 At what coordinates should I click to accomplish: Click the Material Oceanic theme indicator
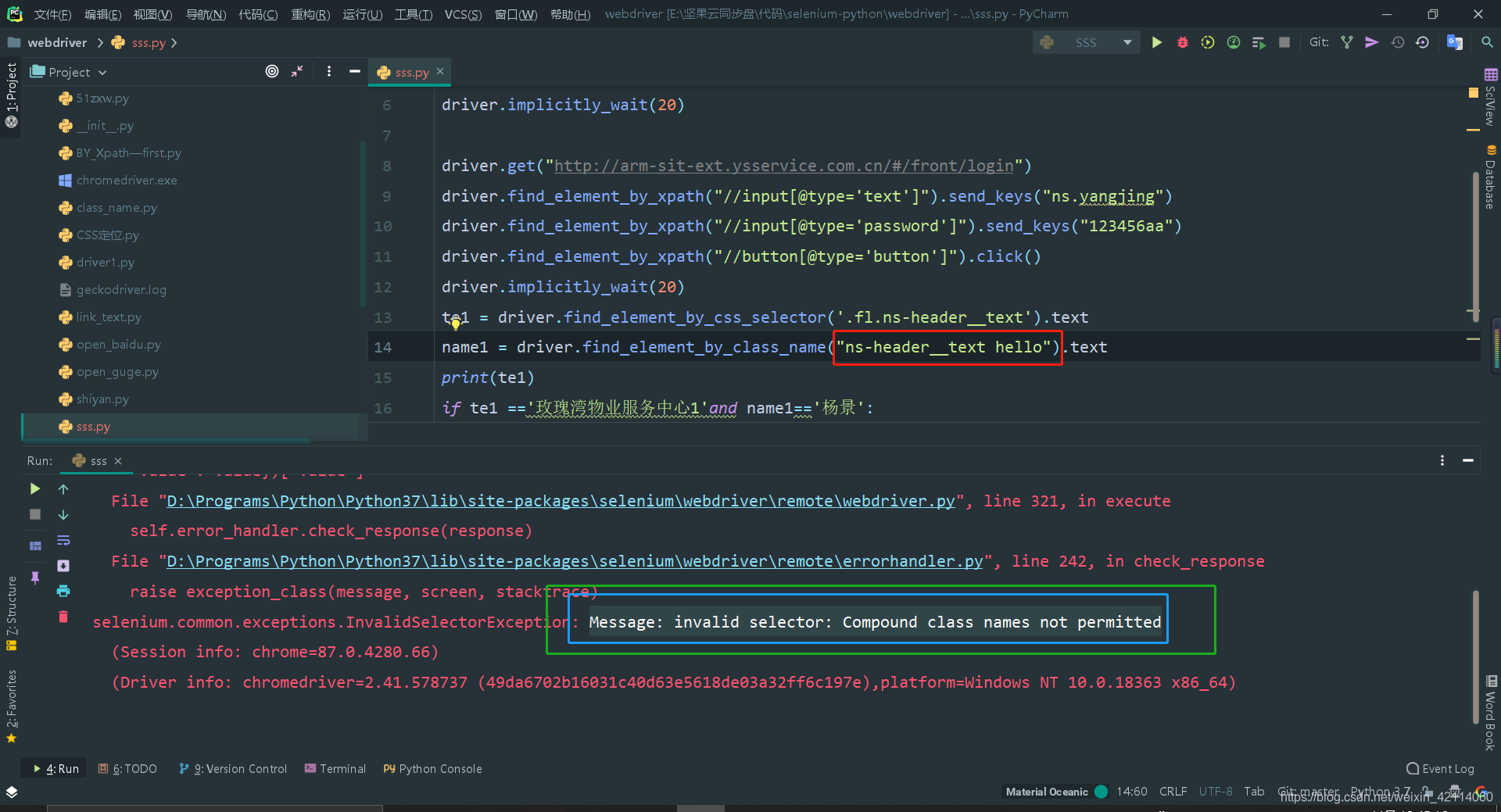1055,791
